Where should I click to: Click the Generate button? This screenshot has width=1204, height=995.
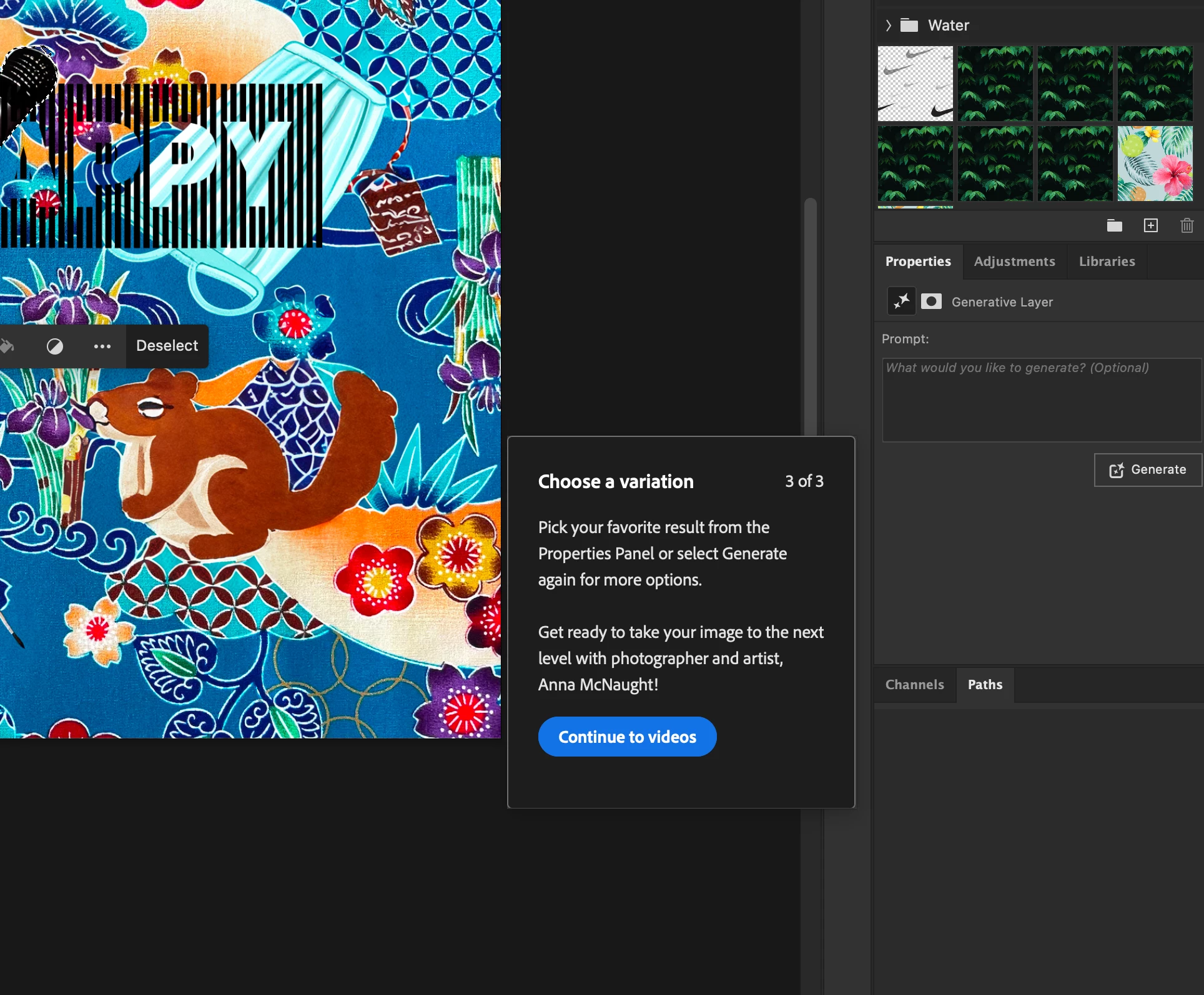click(x=1148, y=469)
